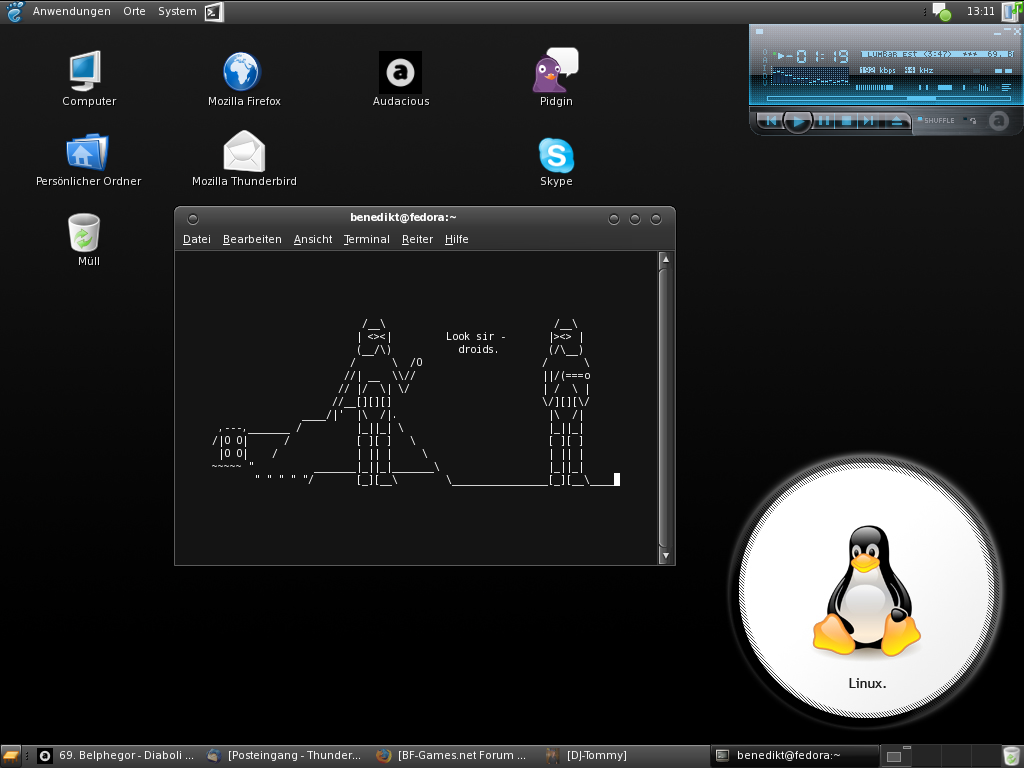Switch to Belphegor - Diaboli taskbar entry

pyautogui.click(x=116, y=756)
